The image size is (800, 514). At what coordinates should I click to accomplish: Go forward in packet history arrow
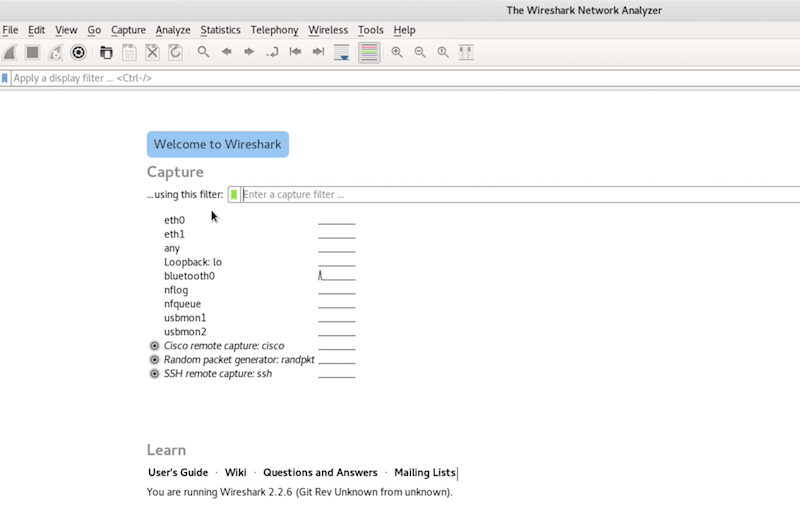pos(249,52)
